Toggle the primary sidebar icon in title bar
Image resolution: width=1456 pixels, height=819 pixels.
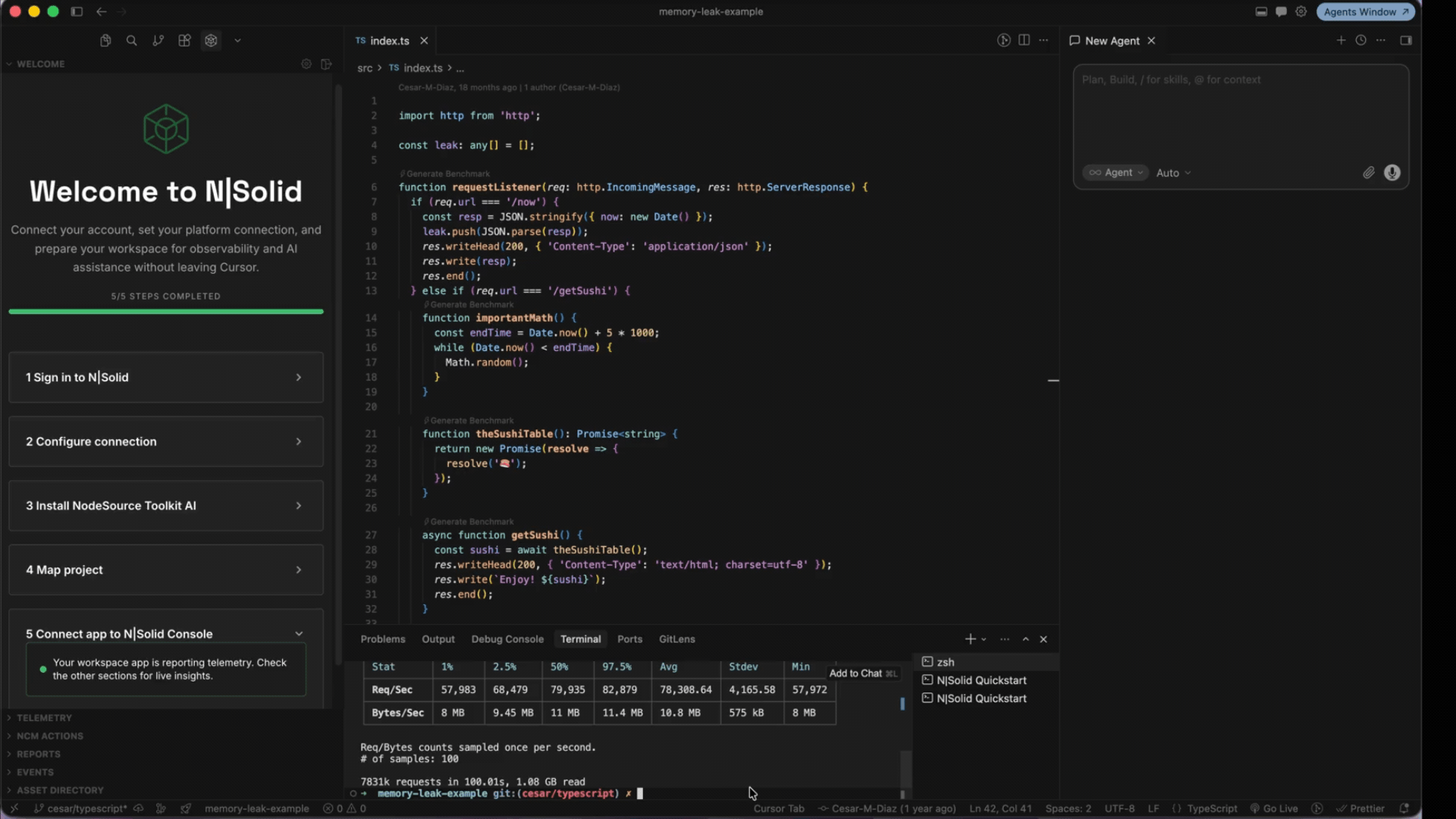[77, 11]
